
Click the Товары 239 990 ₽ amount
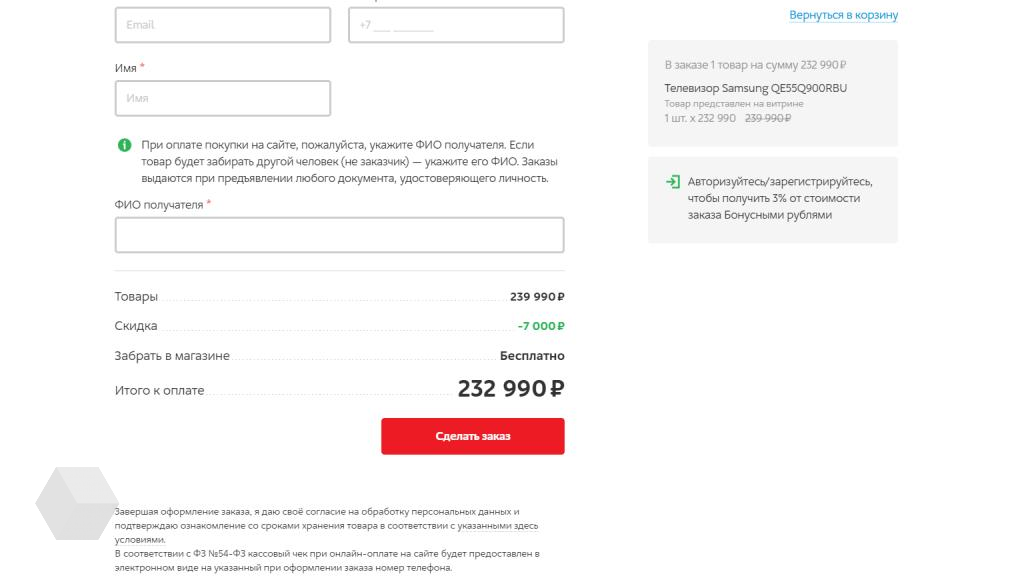click(537, 297)
